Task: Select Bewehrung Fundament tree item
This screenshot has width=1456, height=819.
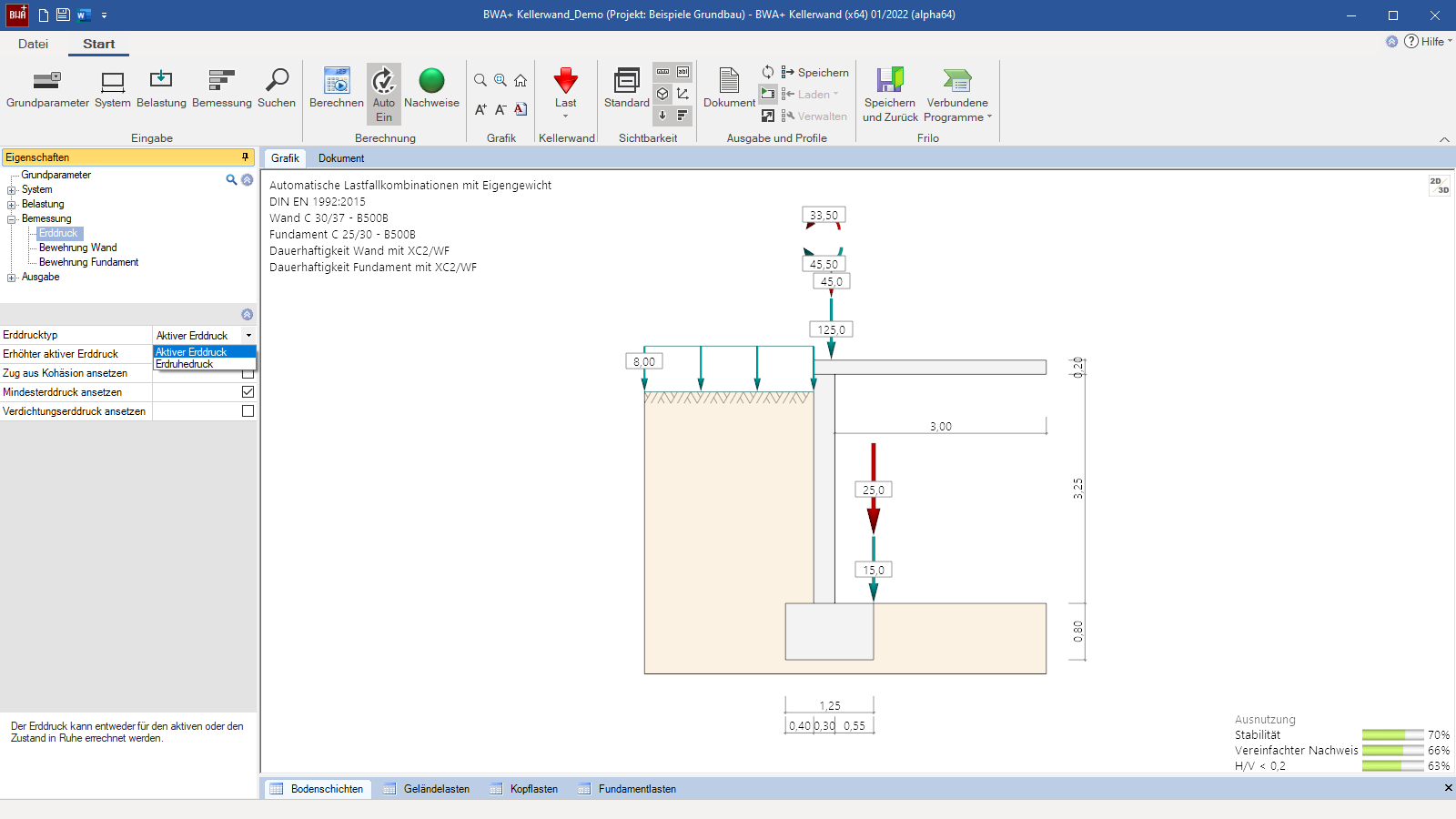Action: click(x=89, y=262)
